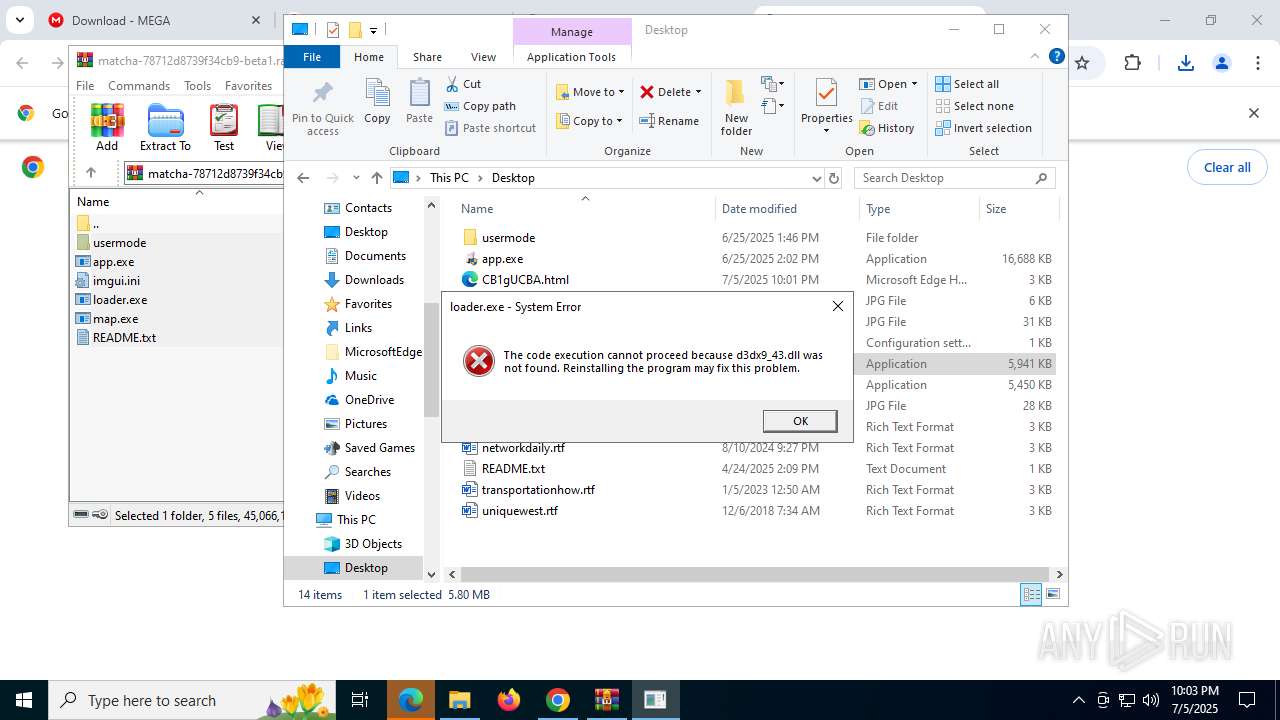Screen dimensions: 1280x720
Task: Click Select none in the ribbon
Action: (974, 106)
